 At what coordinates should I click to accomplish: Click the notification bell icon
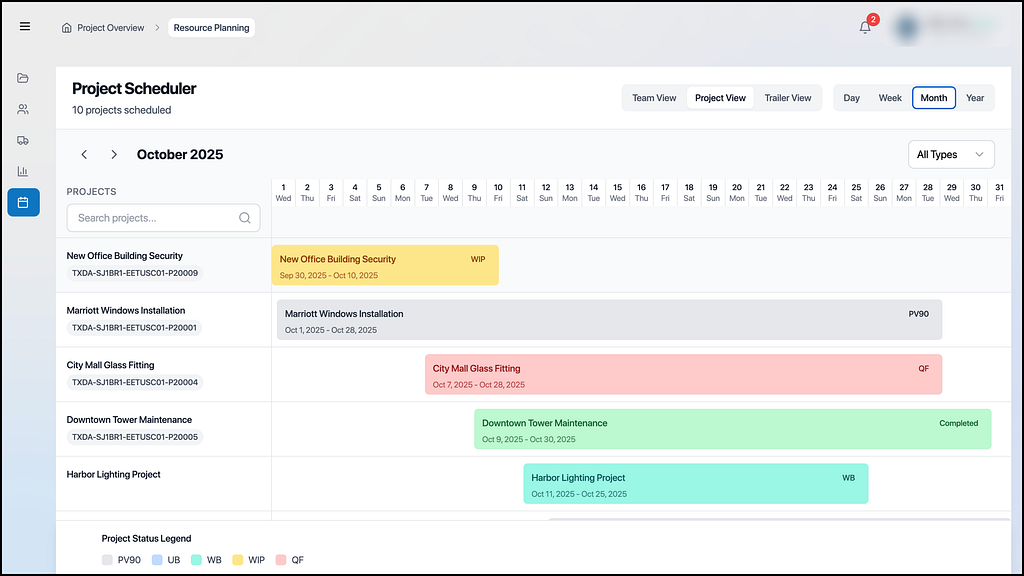[x=865, y=27]
